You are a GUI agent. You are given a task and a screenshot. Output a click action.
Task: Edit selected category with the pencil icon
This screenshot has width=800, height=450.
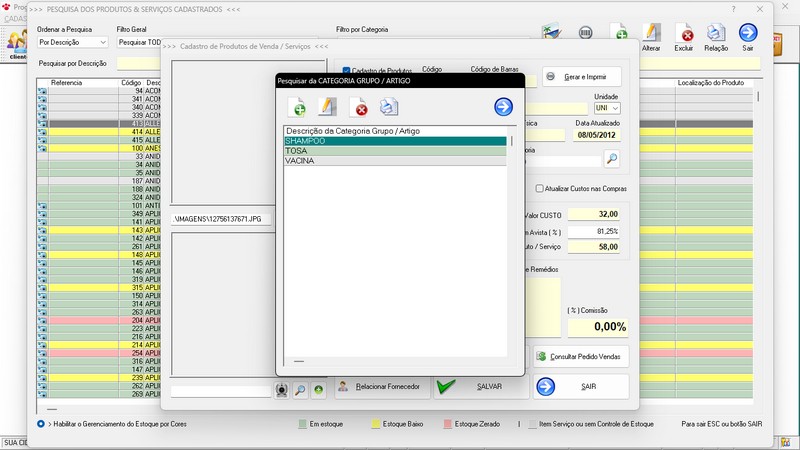pyautogui.click(x=327, y=107)
